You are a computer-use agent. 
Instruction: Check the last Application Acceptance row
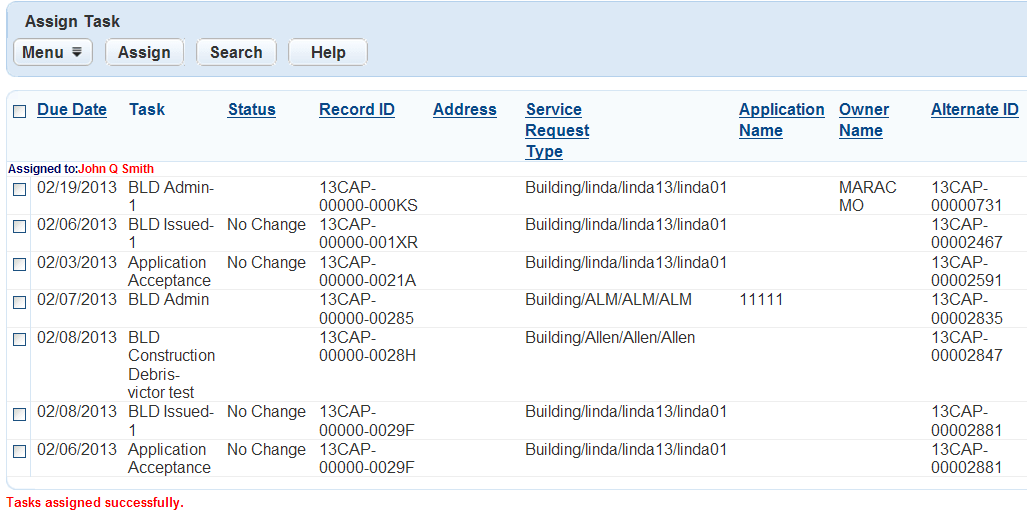(19, 452)
